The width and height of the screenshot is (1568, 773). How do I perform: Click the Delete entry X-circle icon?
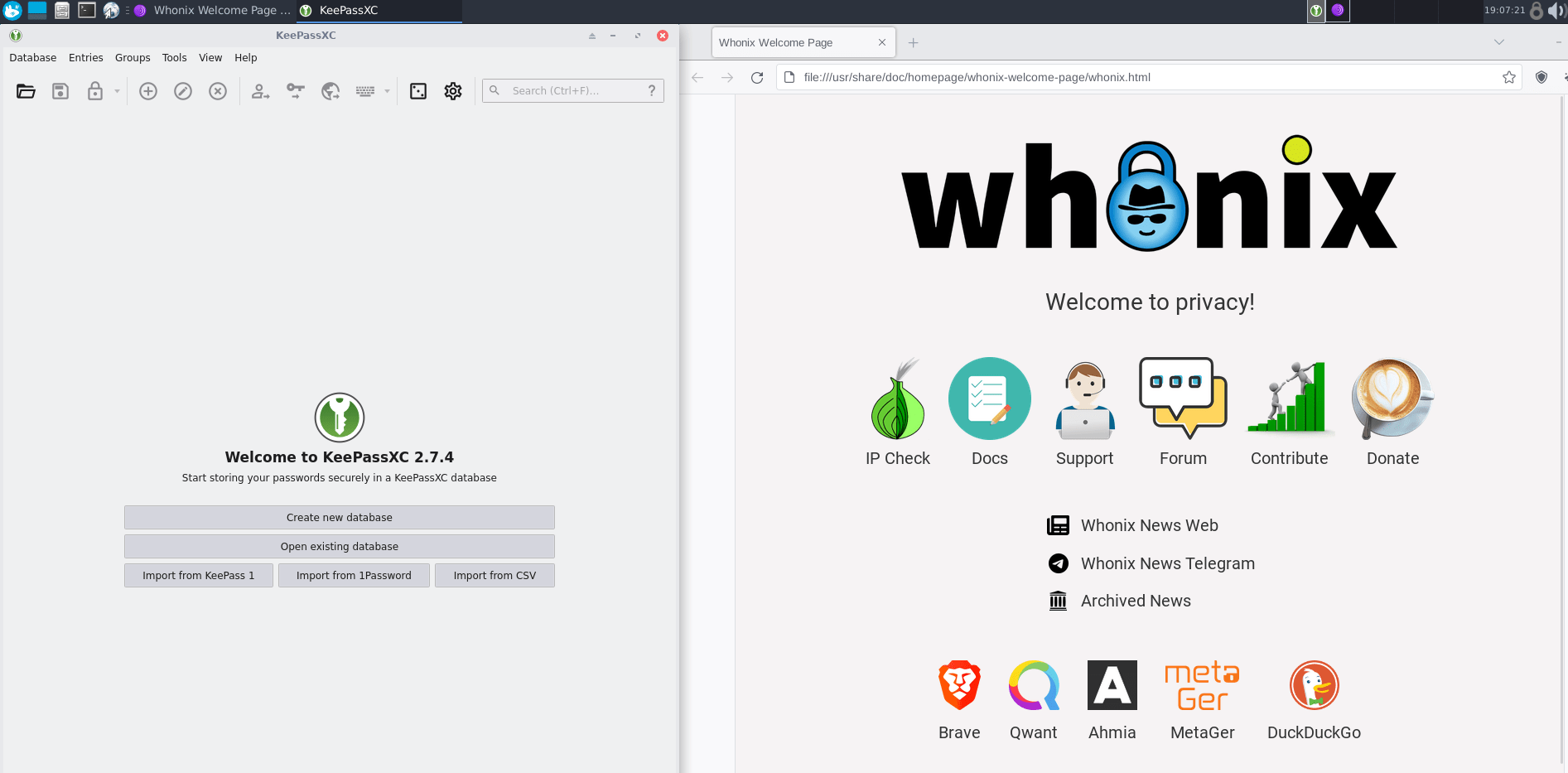click(x=218, y=91)
